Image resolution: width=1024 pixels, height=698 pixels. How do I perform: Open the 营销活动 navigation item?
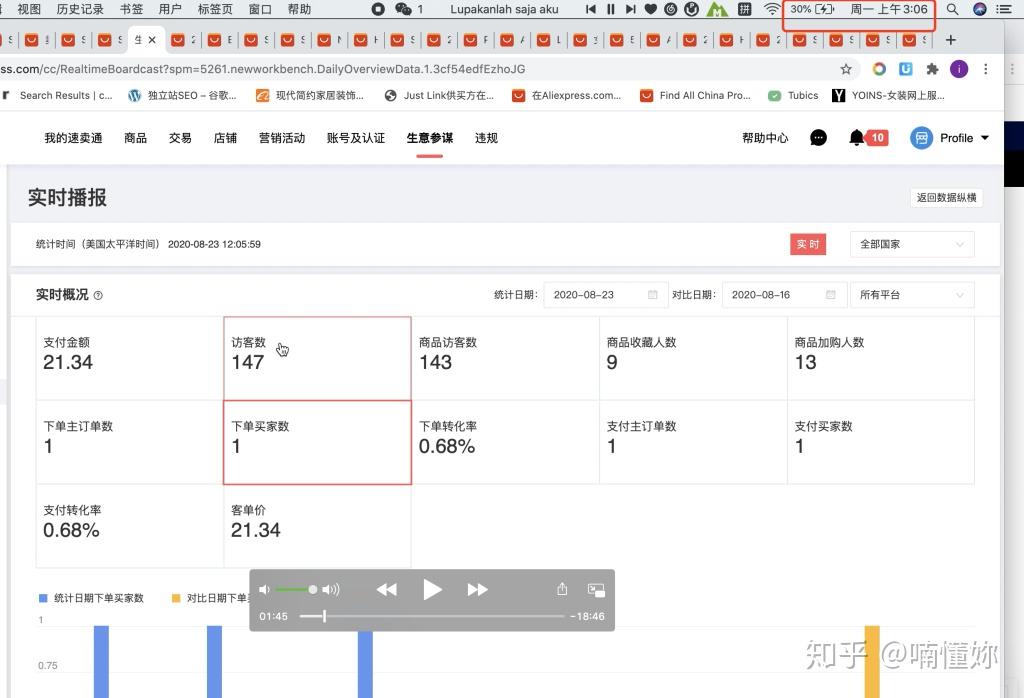coord(281,138)
